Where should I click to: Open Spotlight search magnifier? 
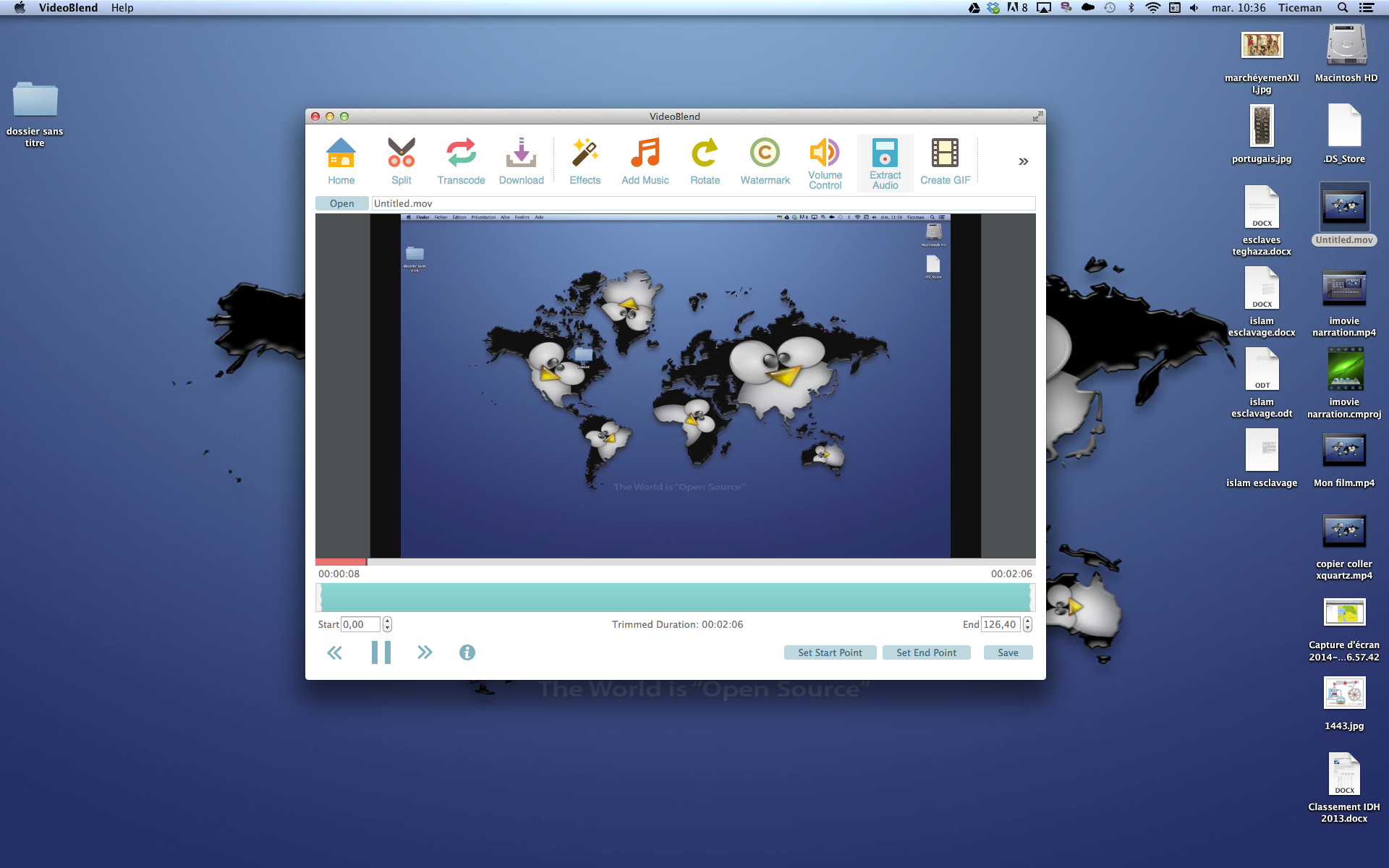tap(1343, 8)
